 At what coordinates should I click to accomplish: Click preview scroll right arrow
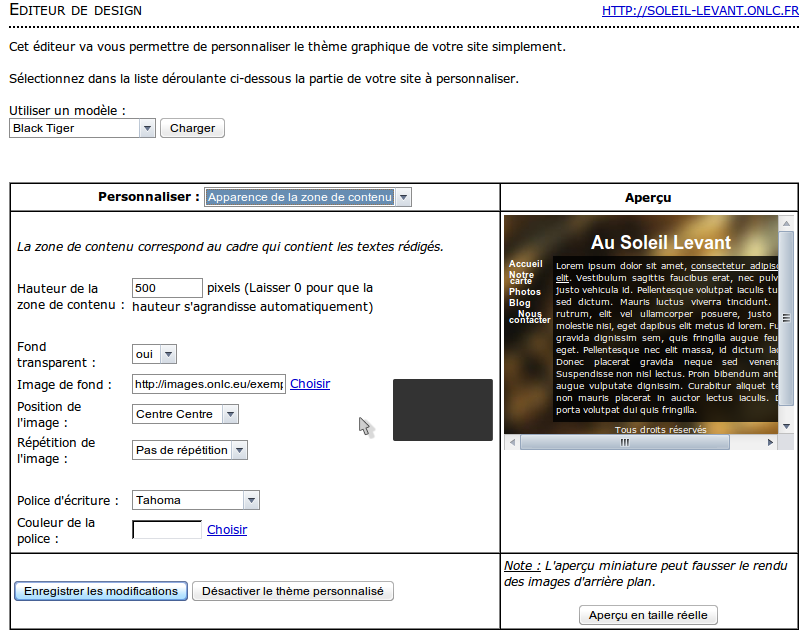pos(770,442)
